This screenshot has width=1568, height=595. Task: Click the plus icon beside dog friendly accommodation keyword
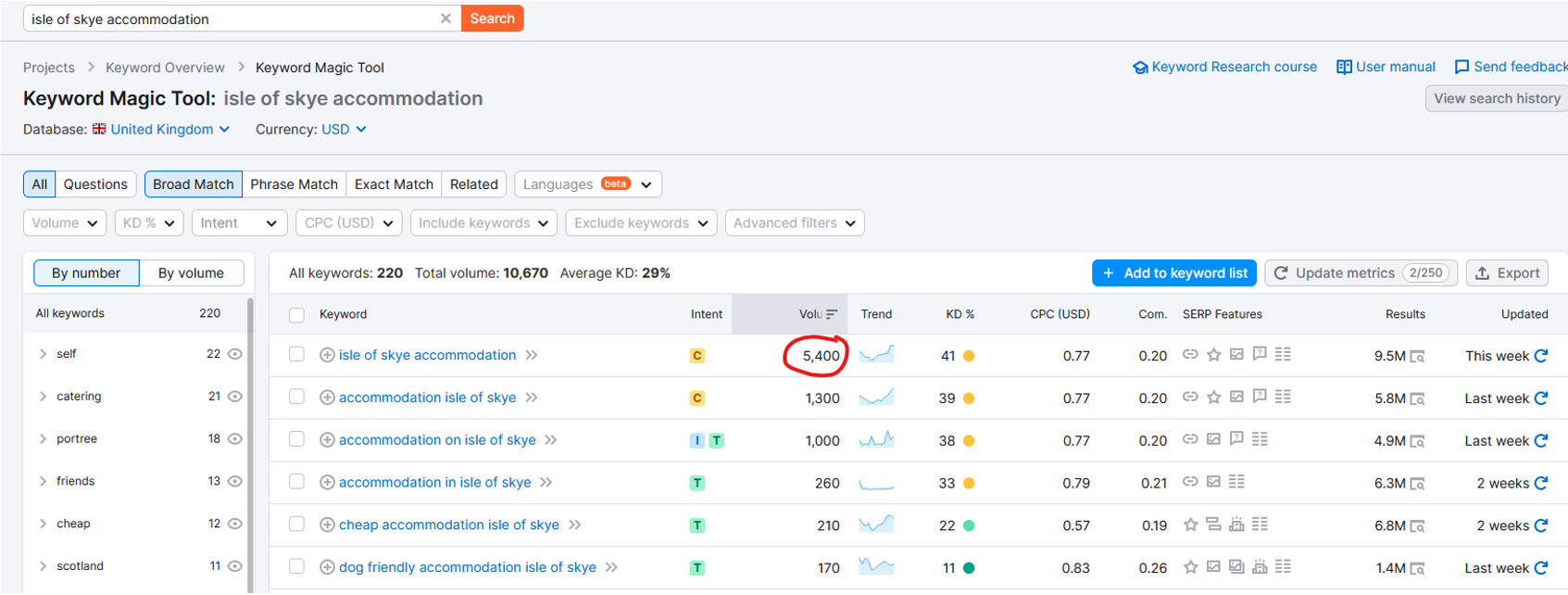tap(327, 567)
